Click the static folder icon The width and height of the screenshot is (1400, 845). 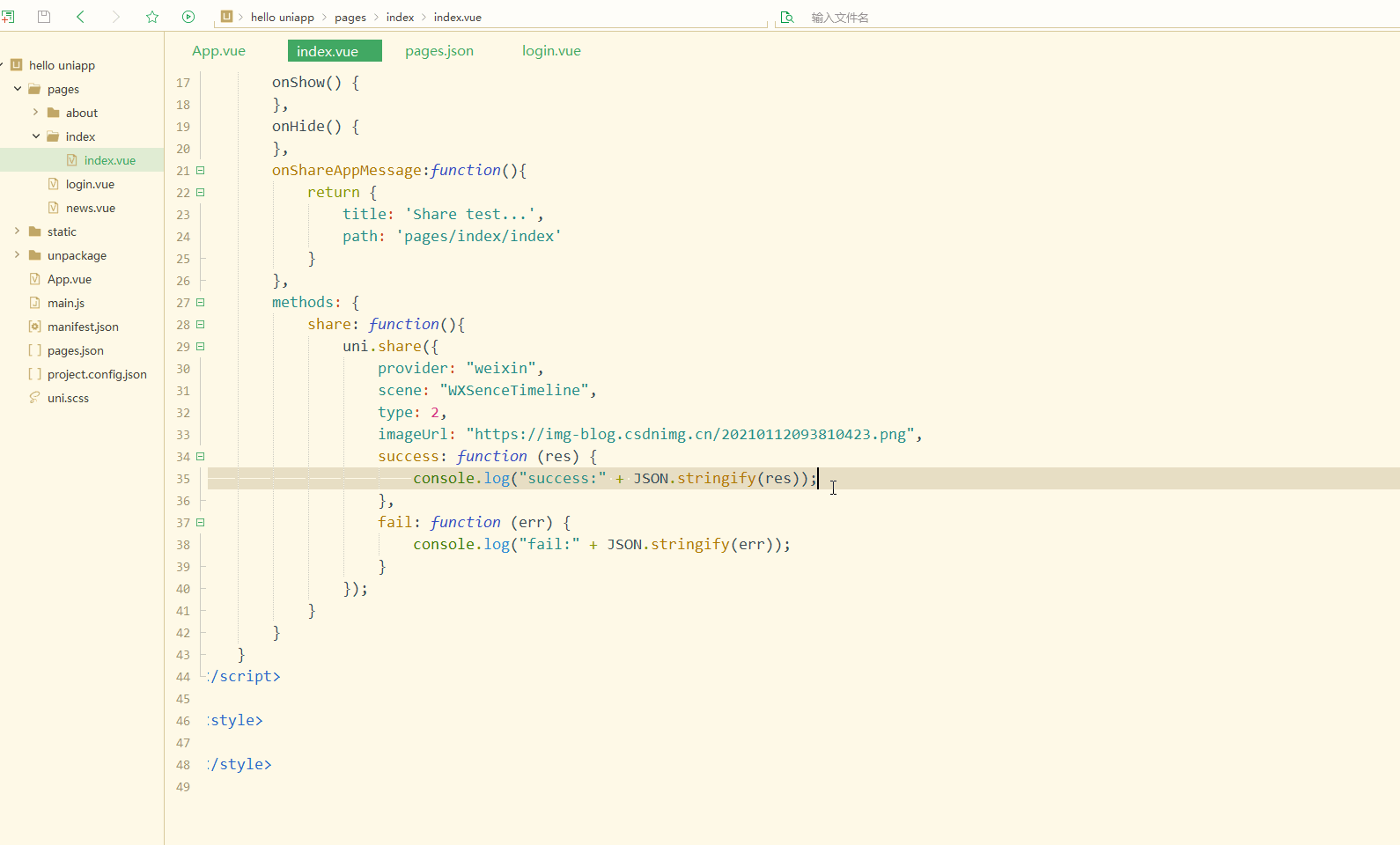34,231
